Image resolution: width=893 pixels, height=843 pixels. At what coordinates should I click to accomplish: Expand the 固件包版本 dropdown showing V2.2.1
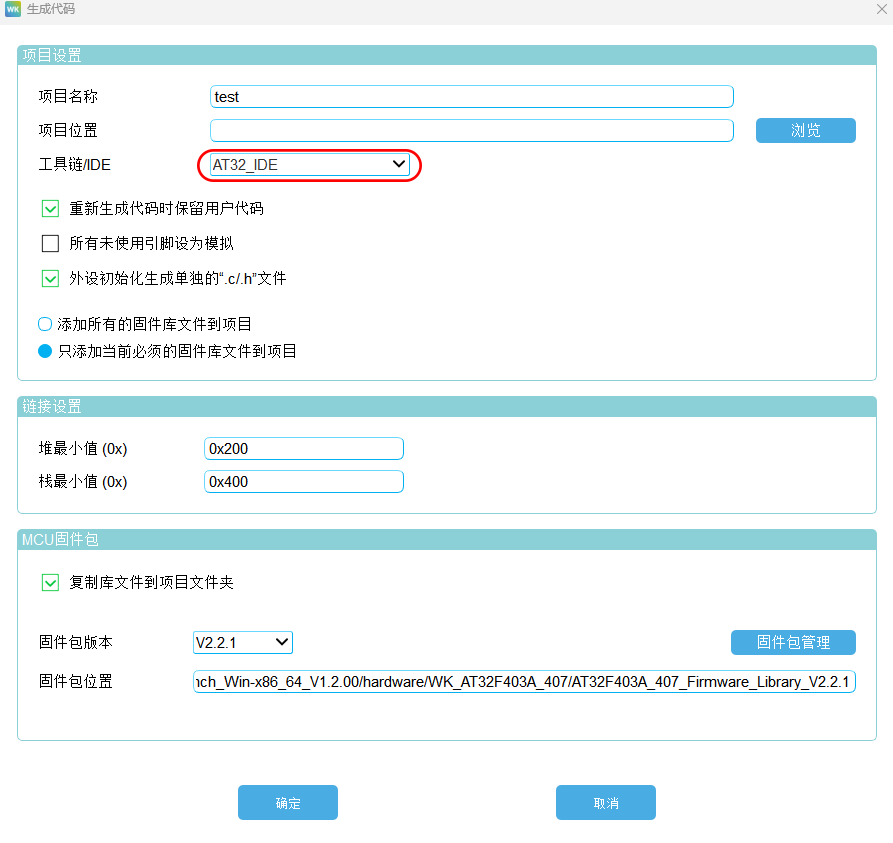pos(243,642)
